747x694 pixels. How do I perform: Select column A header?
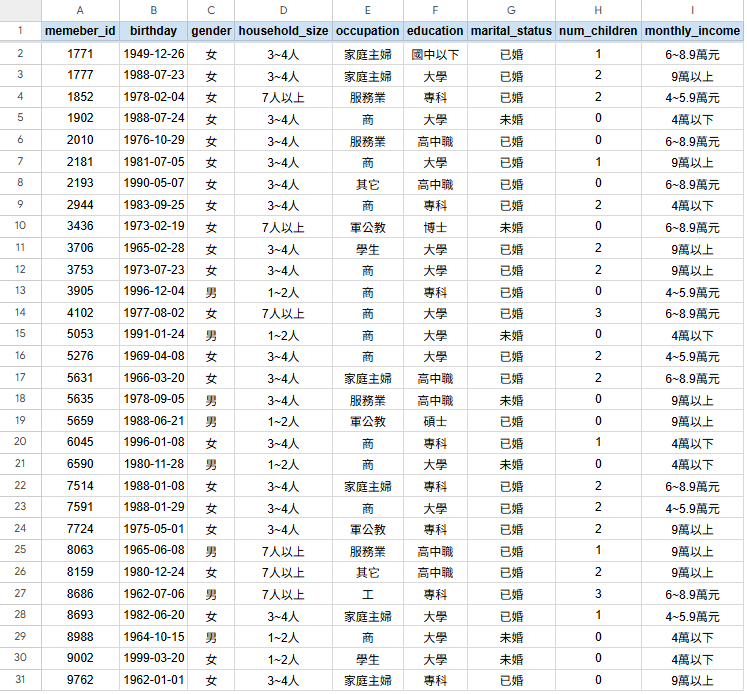coord(80,10)
